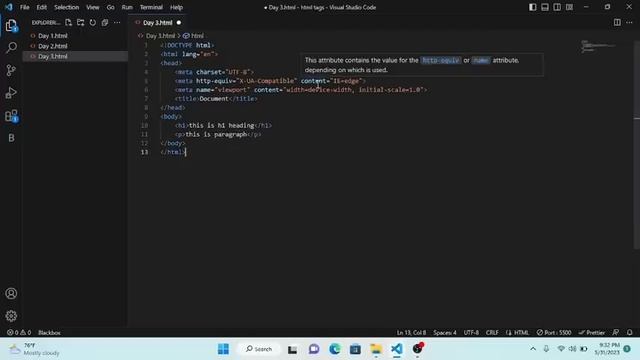Click errors and warnings count in status bar
Screen dimensions: 640x360
(19, 333)
